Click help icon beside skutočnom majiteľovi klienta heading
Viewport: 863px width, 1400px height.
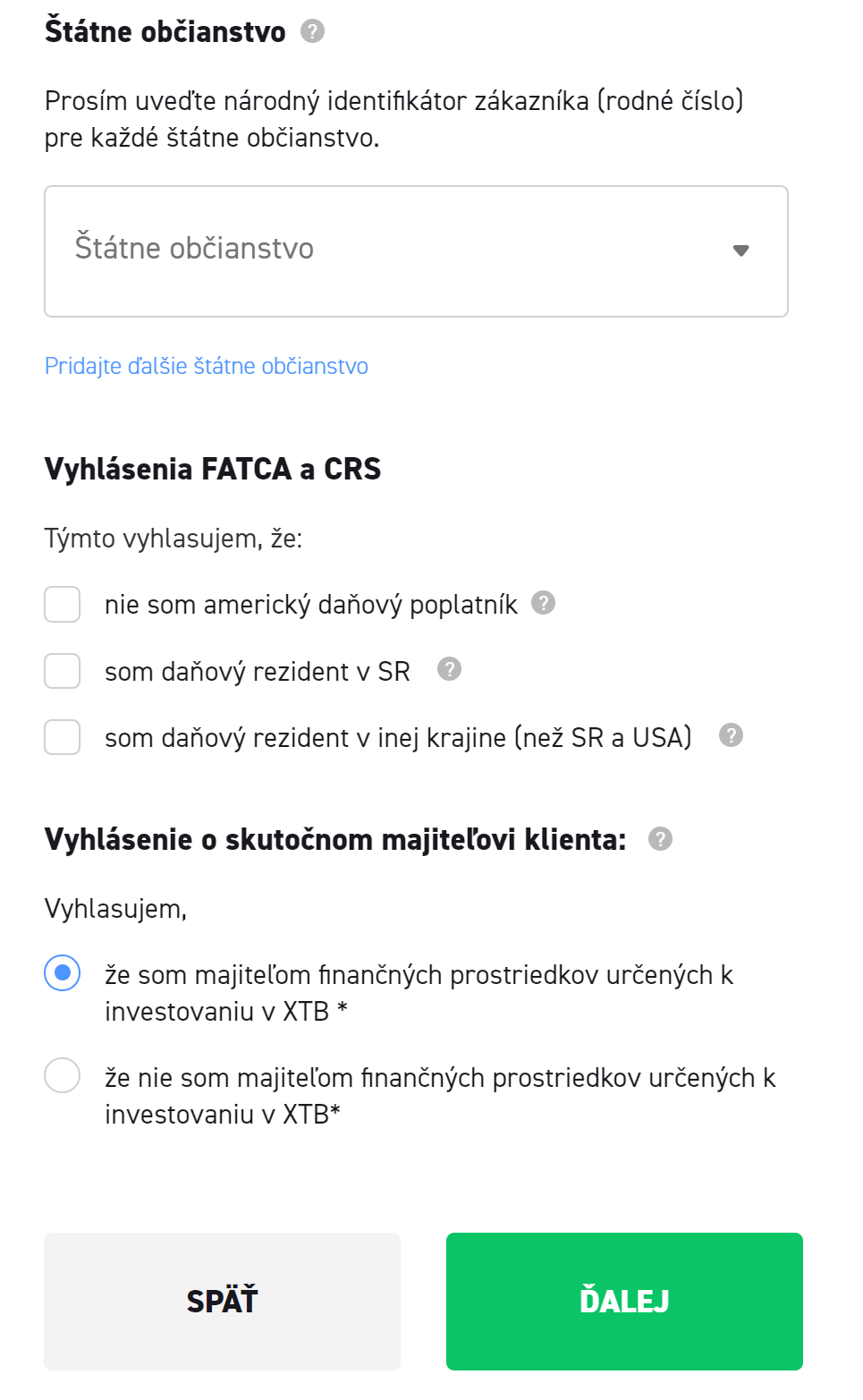click(660, 839)
